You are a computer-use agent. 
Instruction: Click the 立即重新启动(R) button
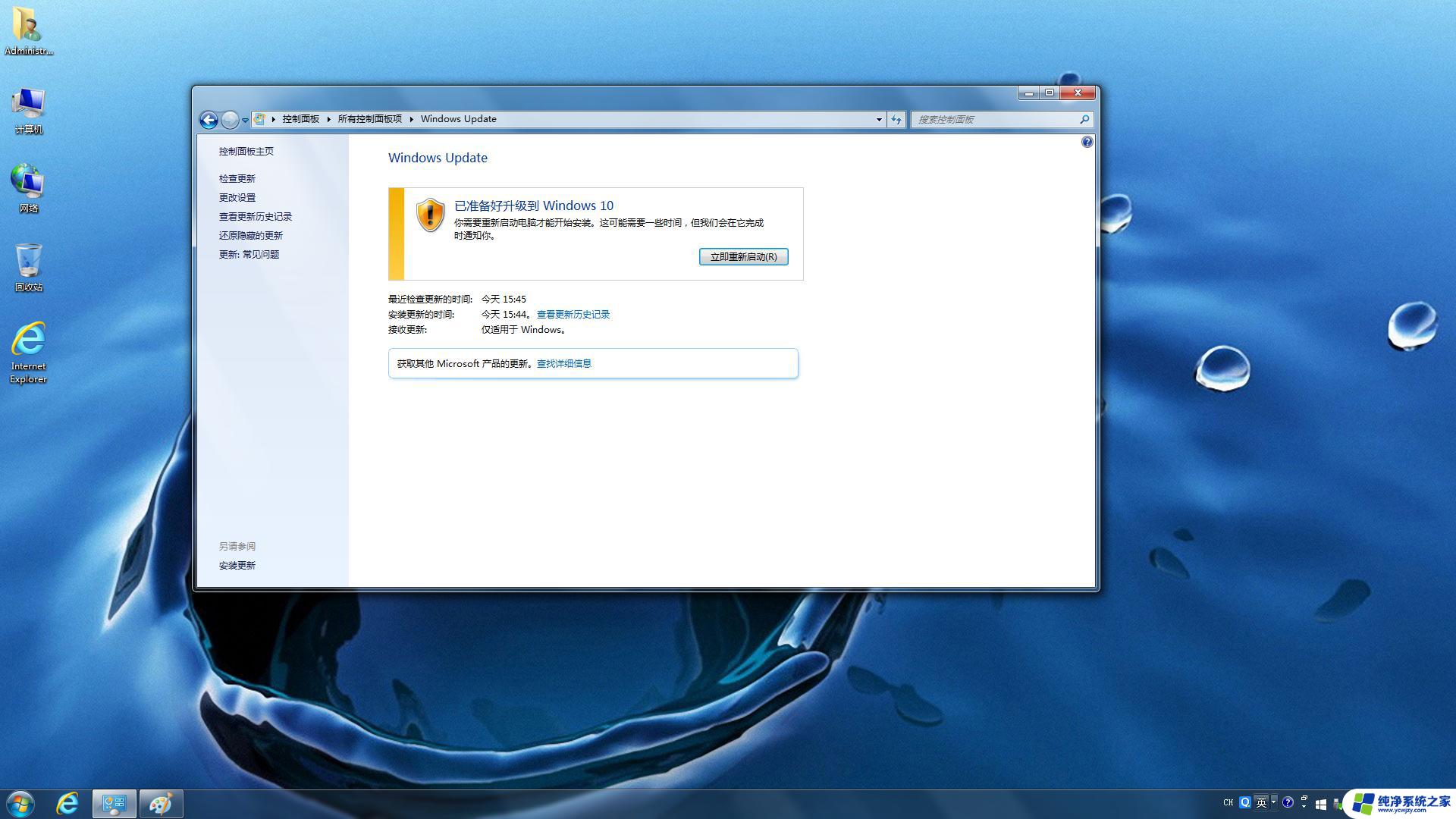coord(743,257)
